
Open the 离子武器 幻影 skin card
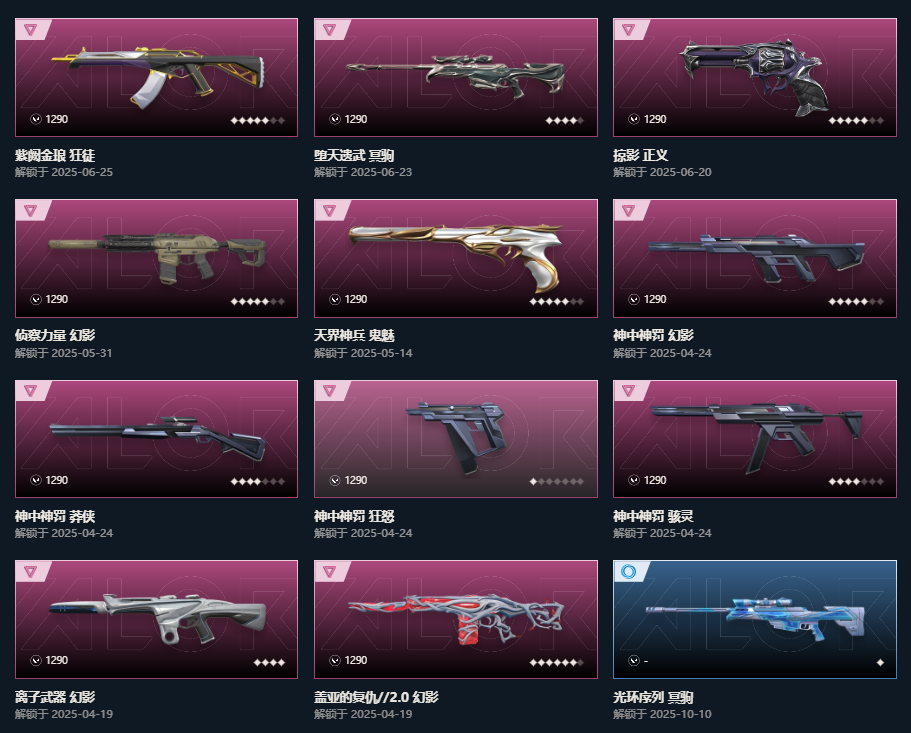point(156,619)
